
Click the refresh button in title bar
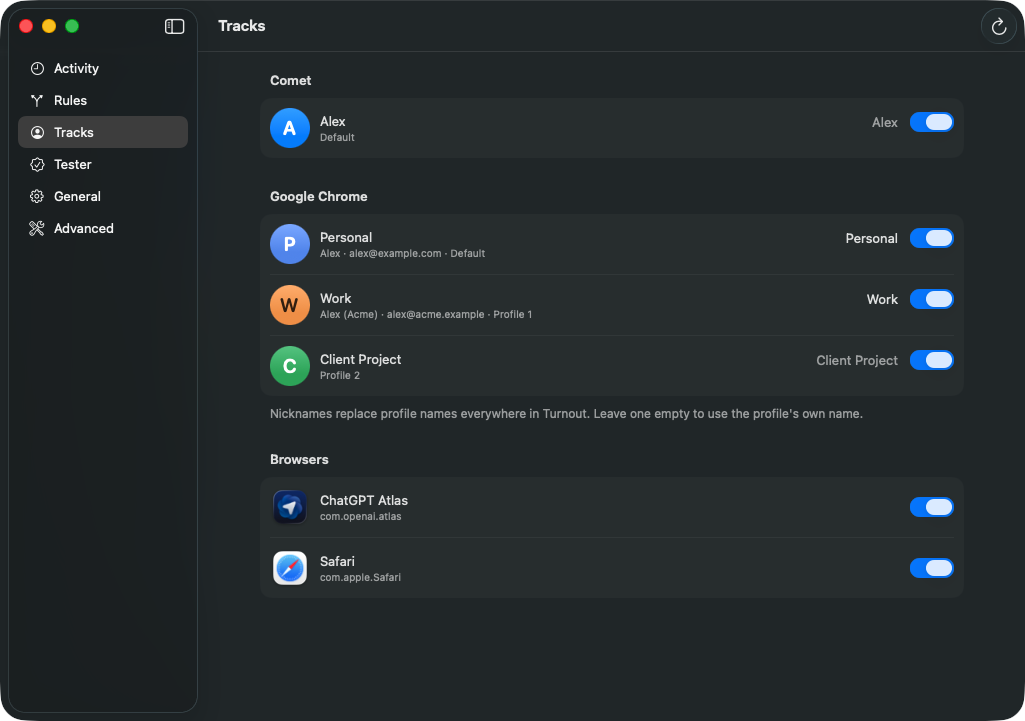click(x=998, y=26)
